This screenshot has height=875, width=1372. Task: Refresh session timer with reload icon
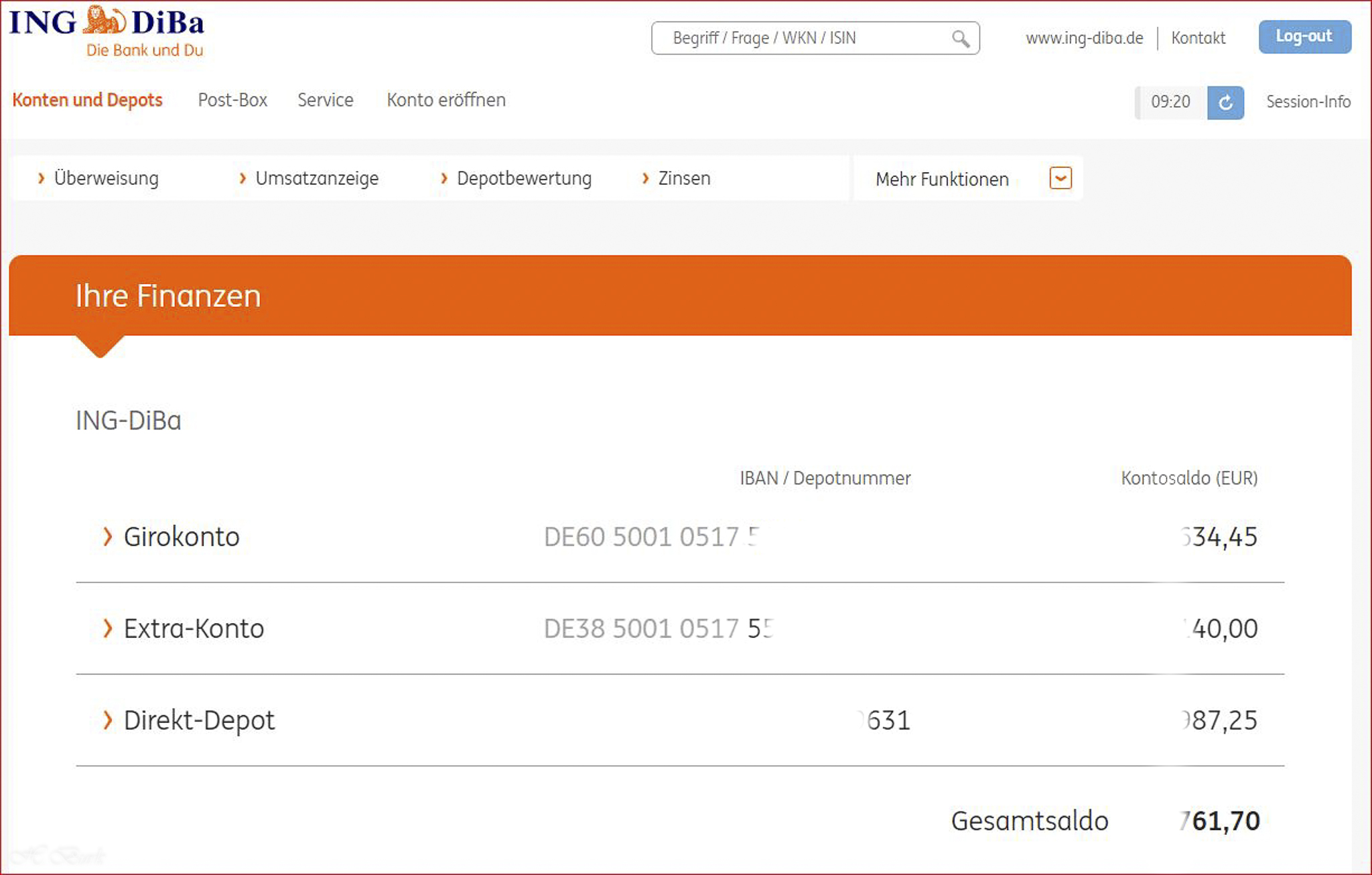click(x=1225, y=103)
